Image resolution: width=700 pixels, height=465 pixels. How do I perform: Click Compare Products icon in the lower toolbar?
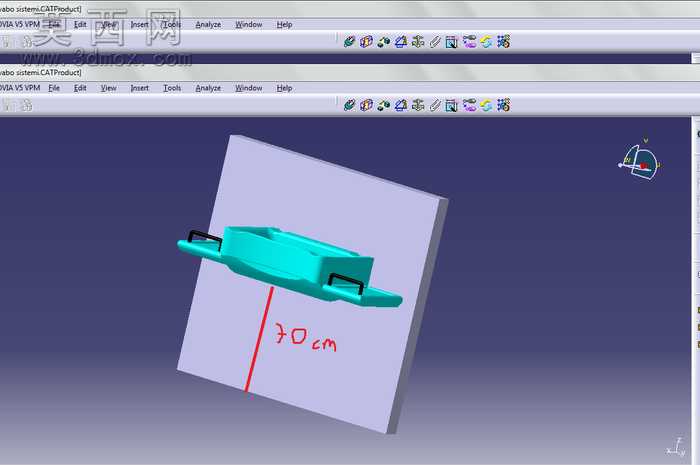[x=401, y=105]
